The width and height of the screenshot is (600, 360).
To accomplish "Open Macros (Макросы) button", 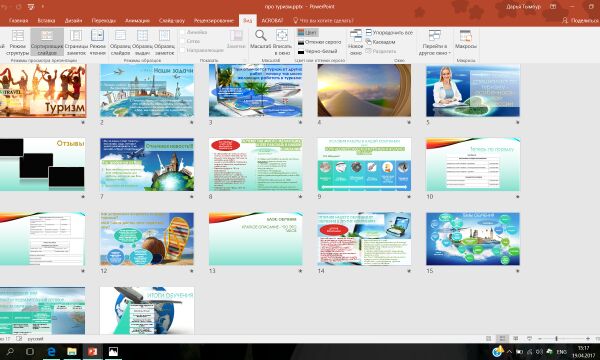I will [466, 39].
